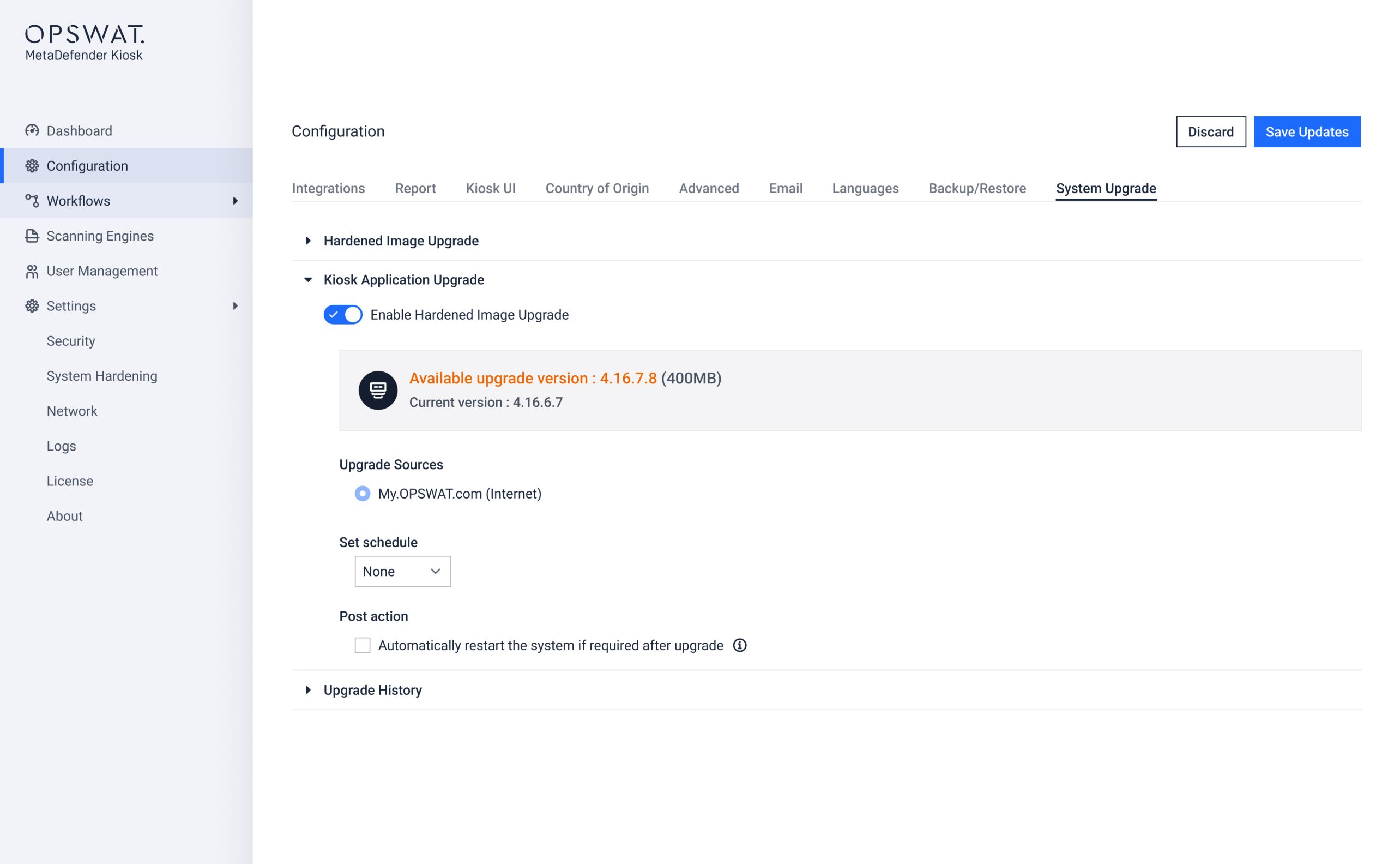Click the info icon beside auto-restart option
This screenshot has height=864, width=1400.
point(739,645)
